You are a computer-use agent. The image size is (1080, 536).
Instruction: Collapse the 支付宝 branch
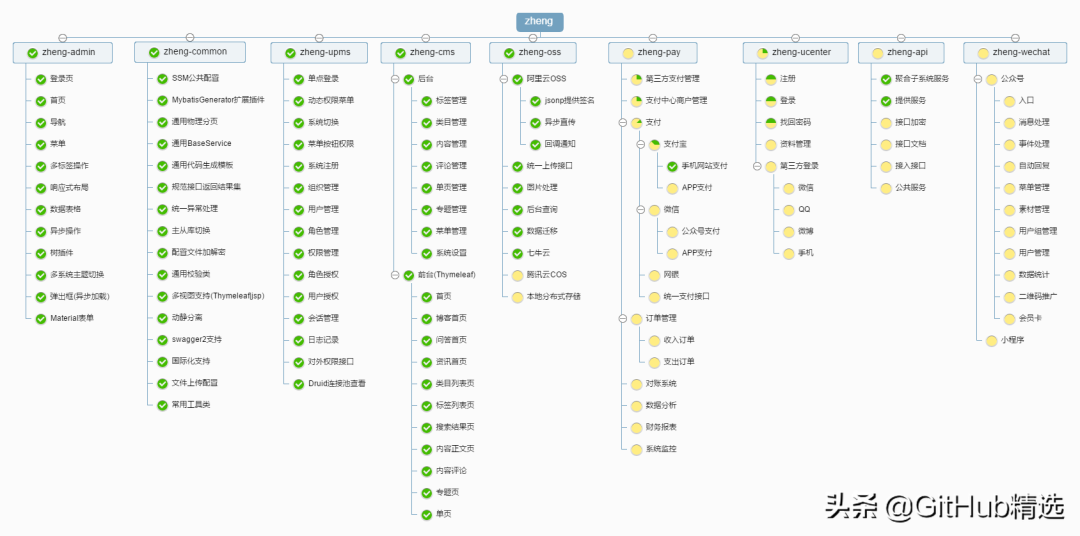tap(641, 145)
